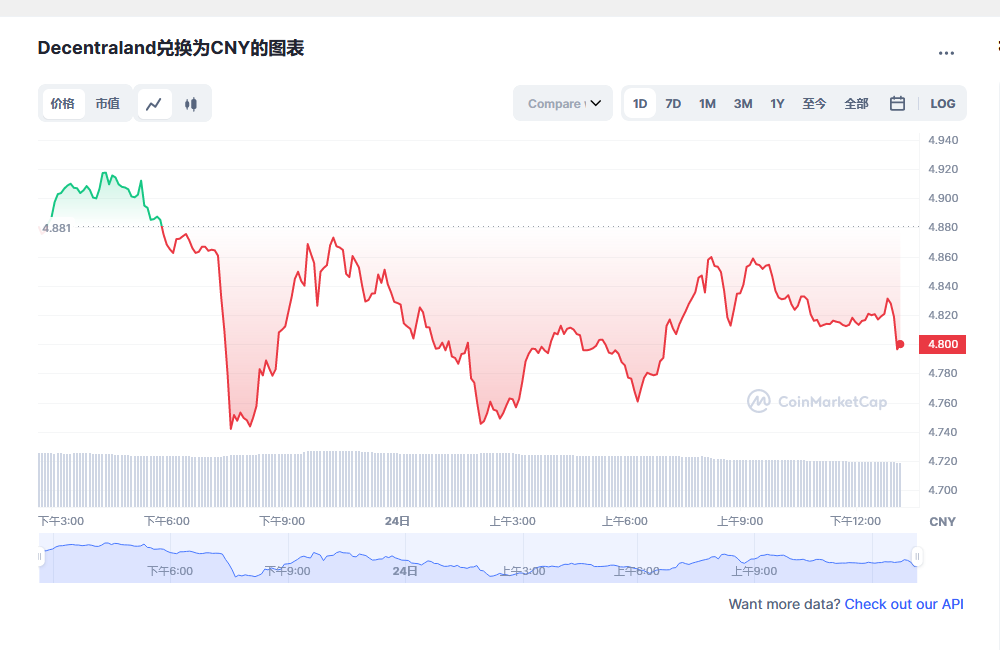
Task: Click the 4.700 y-axis value
Action: point(943,490)
